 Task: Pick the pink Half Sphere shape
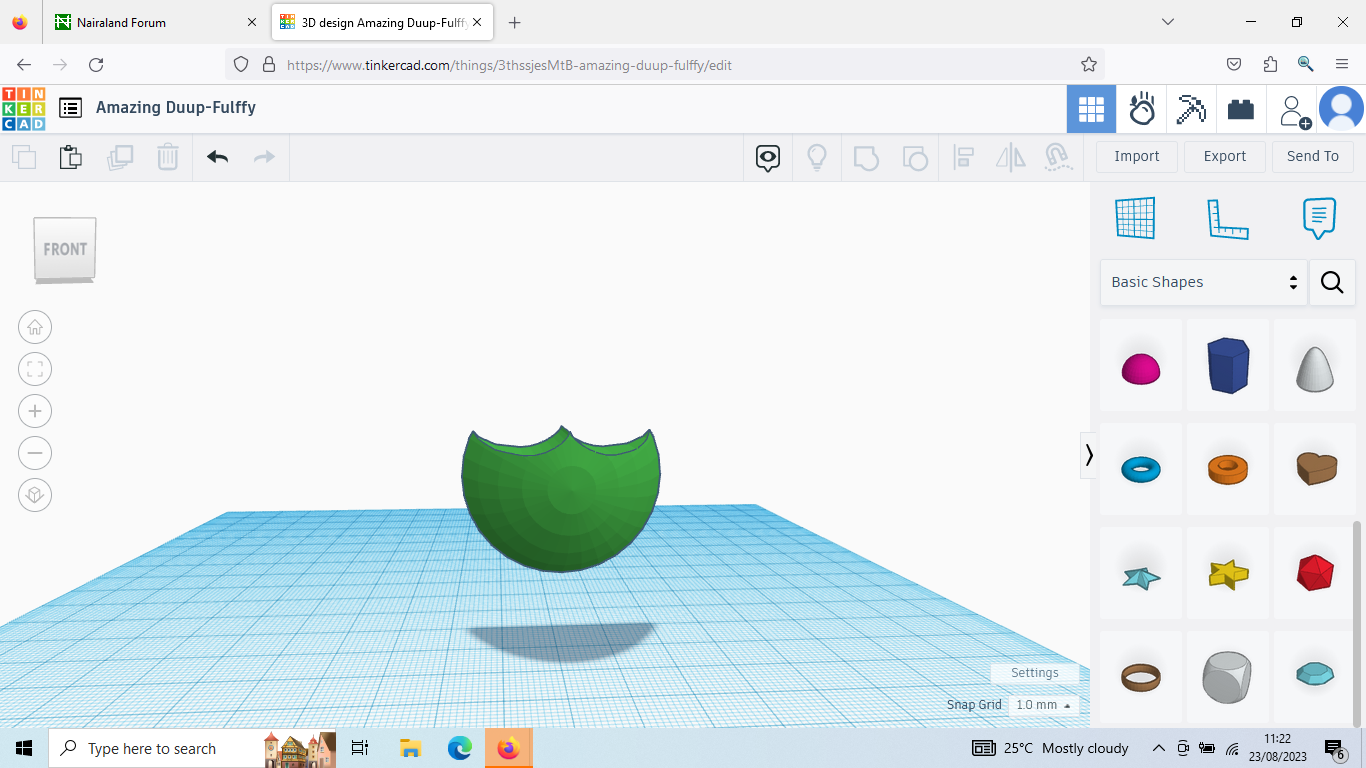(x=1141, y=368)
